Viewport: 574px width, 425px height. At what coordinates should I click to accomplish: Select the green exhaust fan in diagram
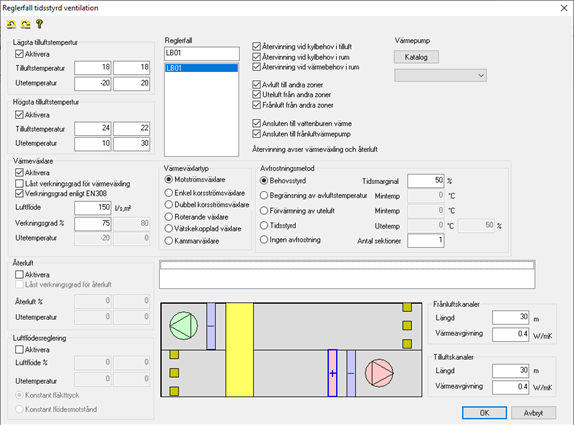[x=183, y=325]
